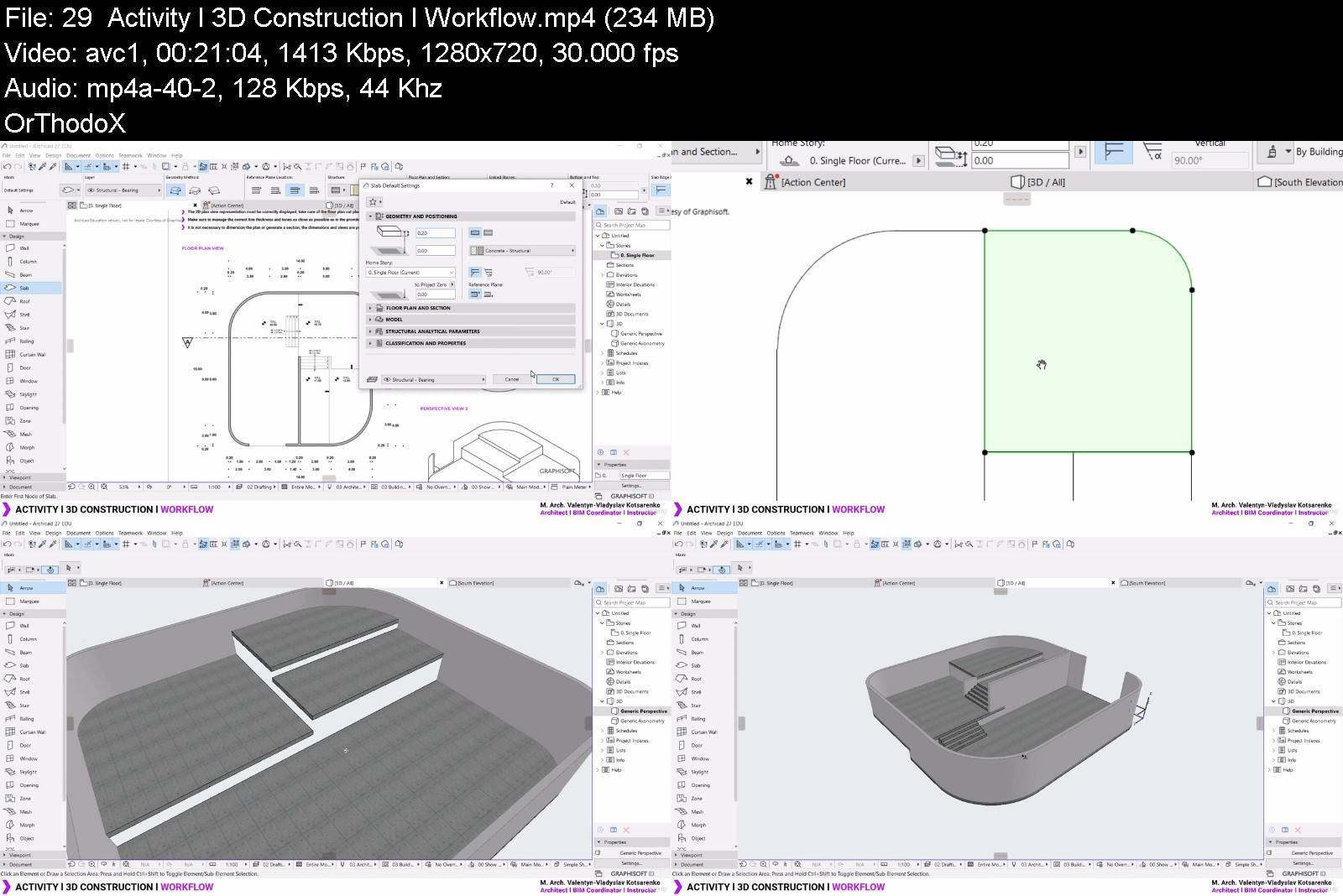Select the Slab tool in top-left frame

coord(24,288)
